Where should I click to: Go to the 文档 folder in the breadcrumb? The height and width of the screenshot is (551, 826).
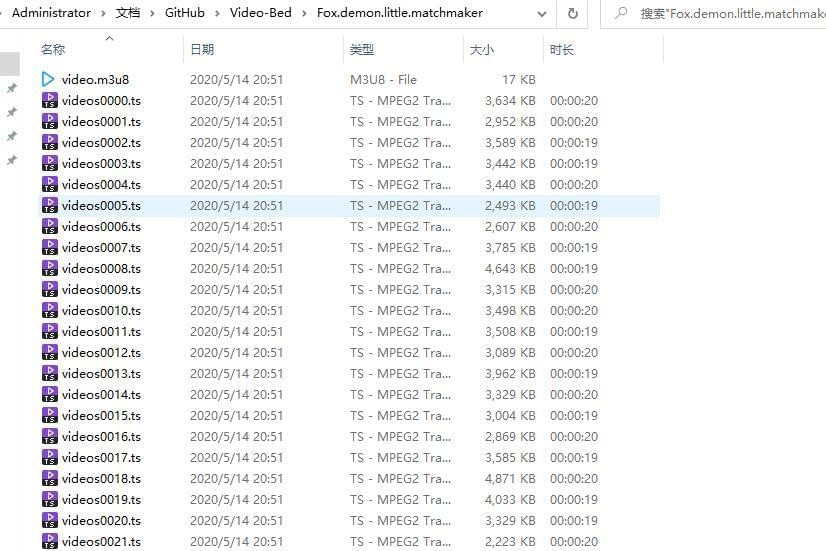pos(128,13)
